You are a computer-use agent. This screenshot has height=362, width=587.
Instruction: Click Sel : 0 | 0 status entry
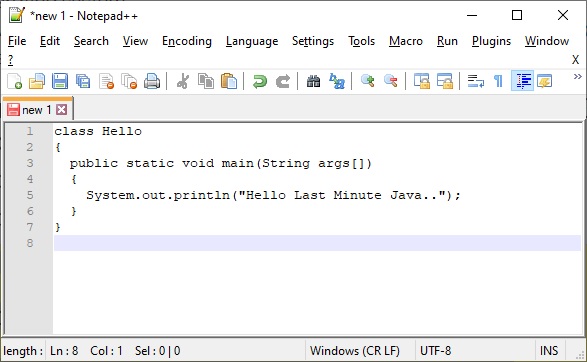coord(158,351)
